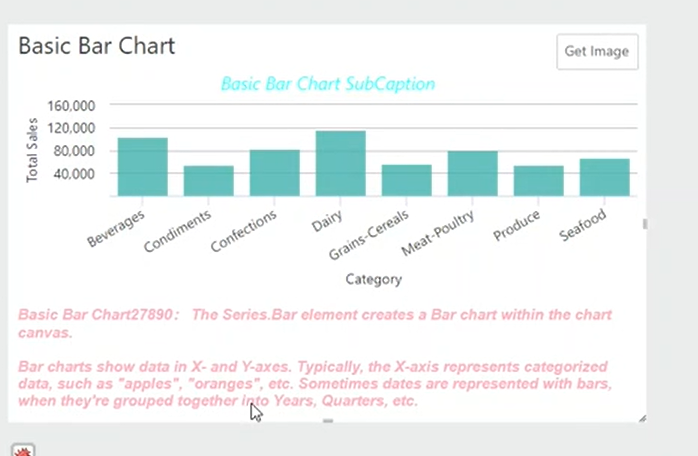Select the Seafood bar

[605, 177]
